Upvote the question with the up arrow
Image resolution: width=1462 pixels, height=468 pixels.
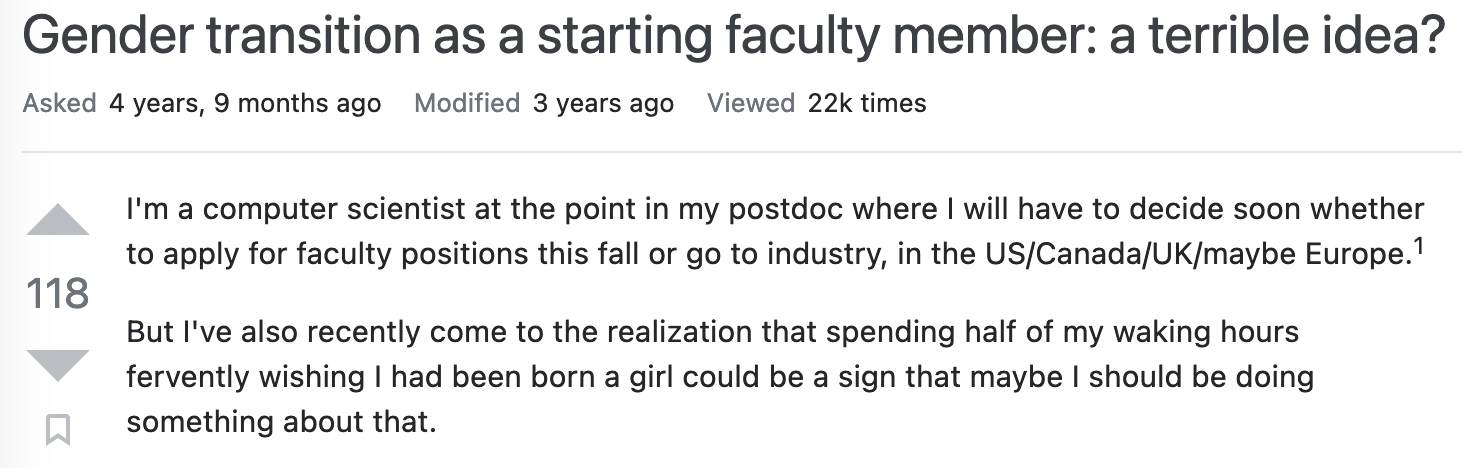point(58,220)
